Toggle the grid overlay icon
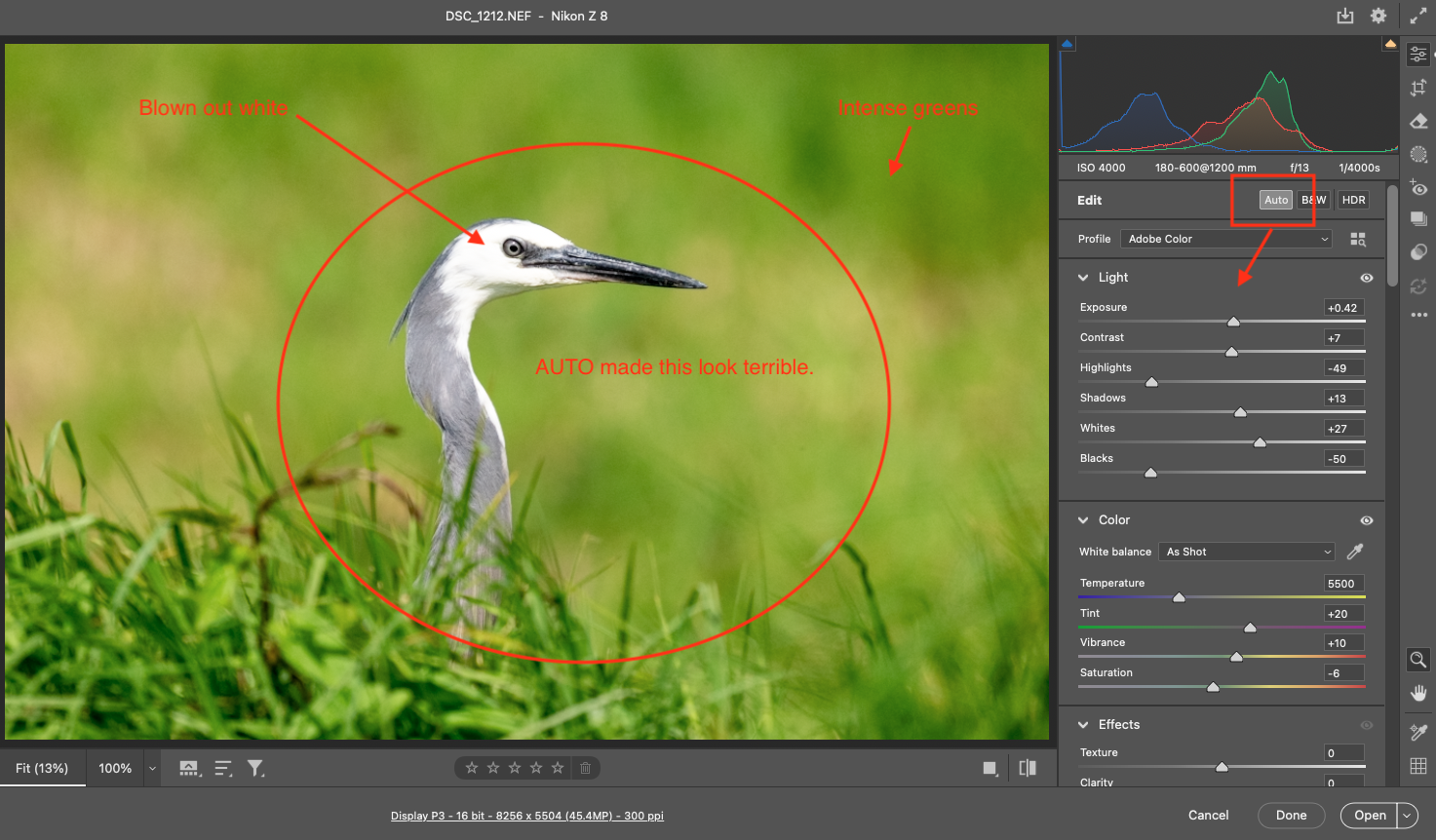Screen dimensions: 1436x840 click(x=1418, y=766)
